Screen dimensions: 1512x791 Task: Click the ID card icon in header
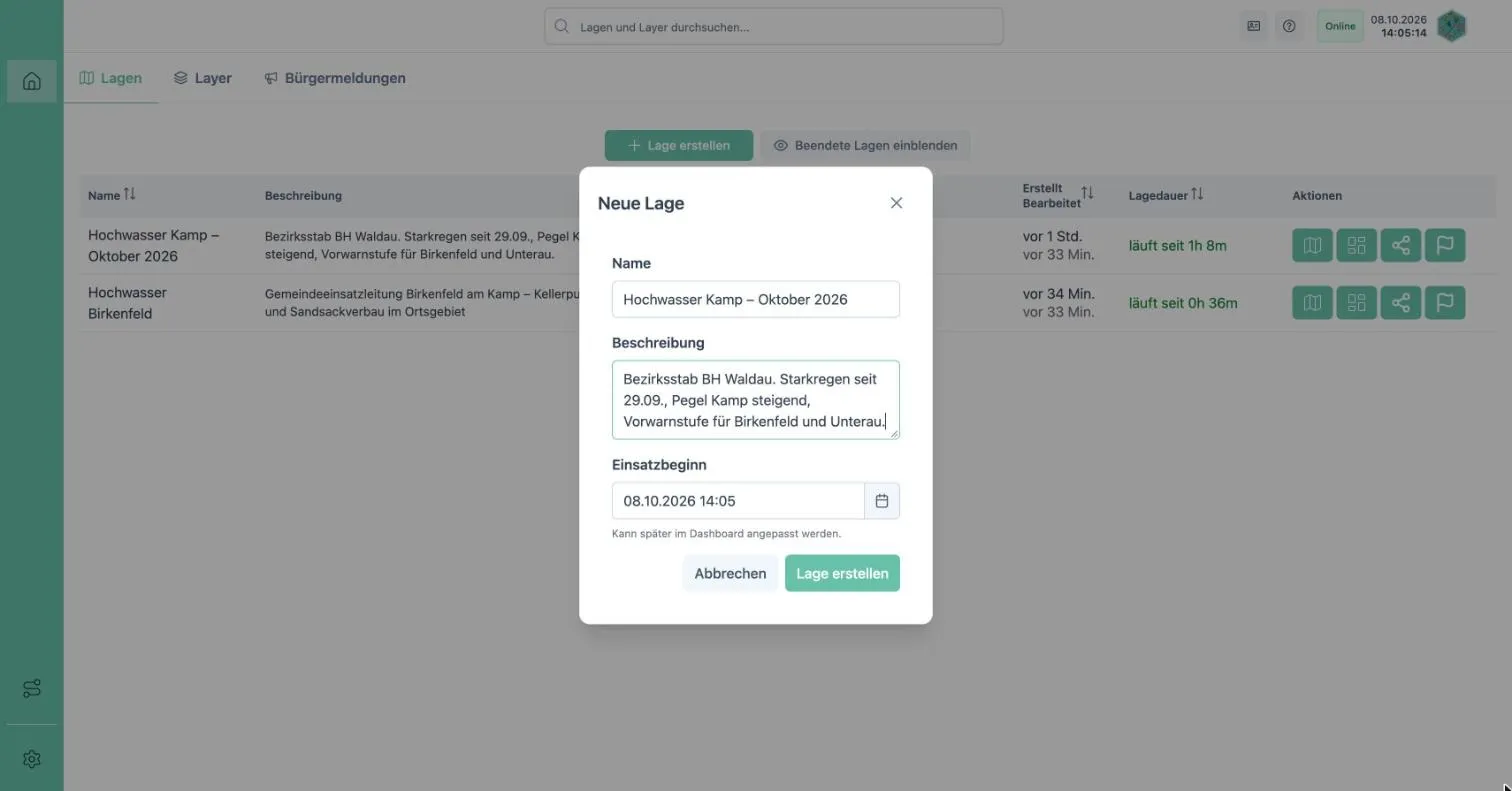coord(1253,26)
